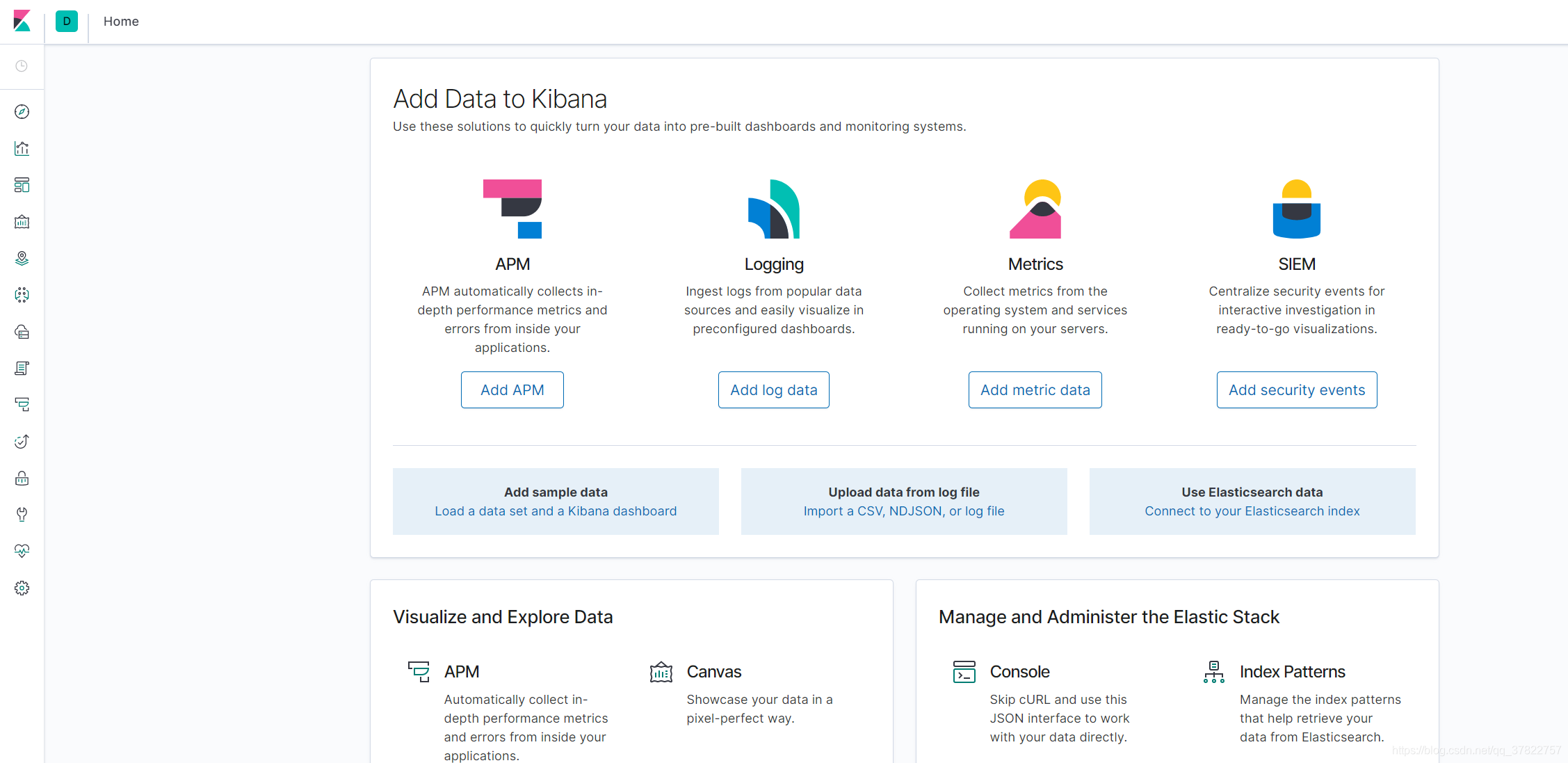Open Dashboard from the sidebar icon
Viewport: 1568px width, 763px height.
pyautogui.click(x=22, y=185)
